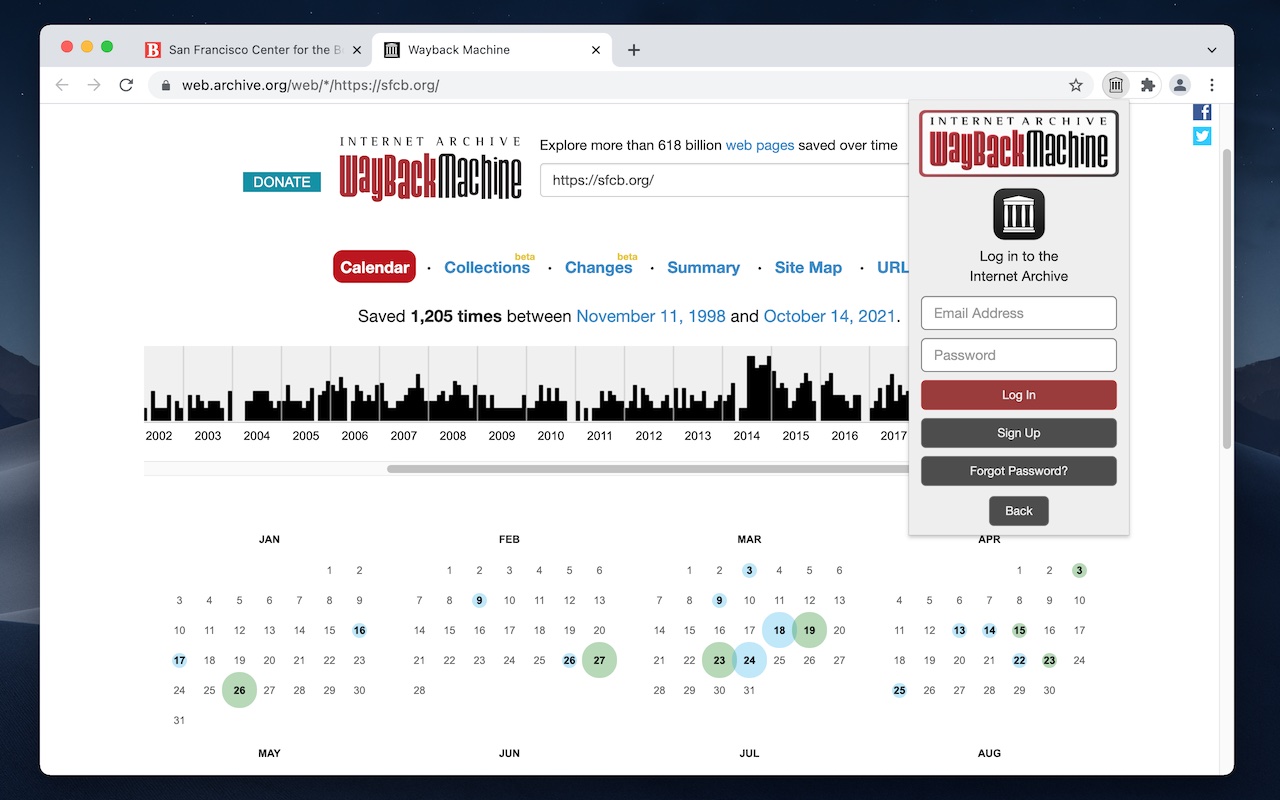Click the back navigation arrow
The width and height of the screenshot is (1280, 800).
coord(61,85)
